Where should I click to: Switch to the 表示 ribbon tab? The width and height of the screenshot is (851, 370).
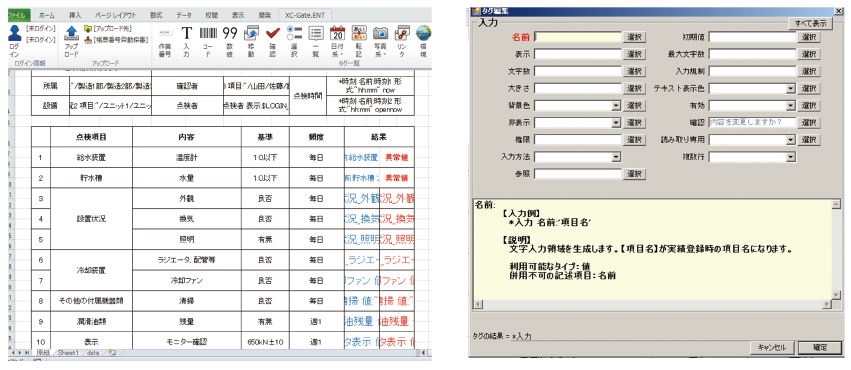pos(238,16)
